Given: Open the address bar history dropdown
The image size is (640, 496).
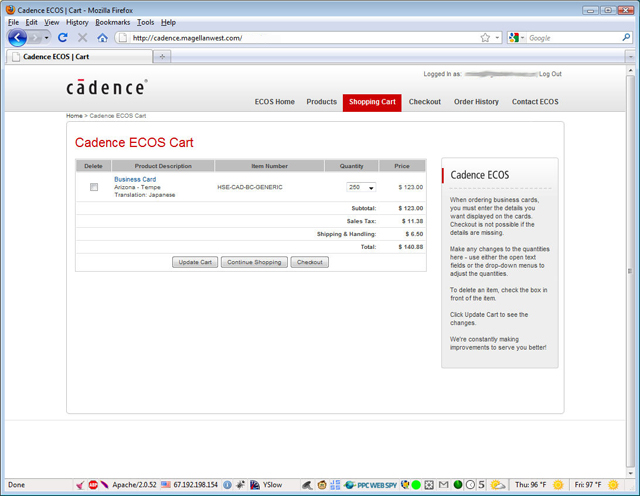Looking at the screenshot, I should (497, 38).
